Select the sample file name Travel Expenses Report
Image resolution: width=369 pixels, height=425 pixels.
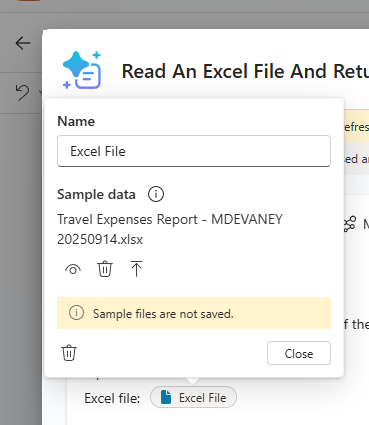[x=170, y=229]
